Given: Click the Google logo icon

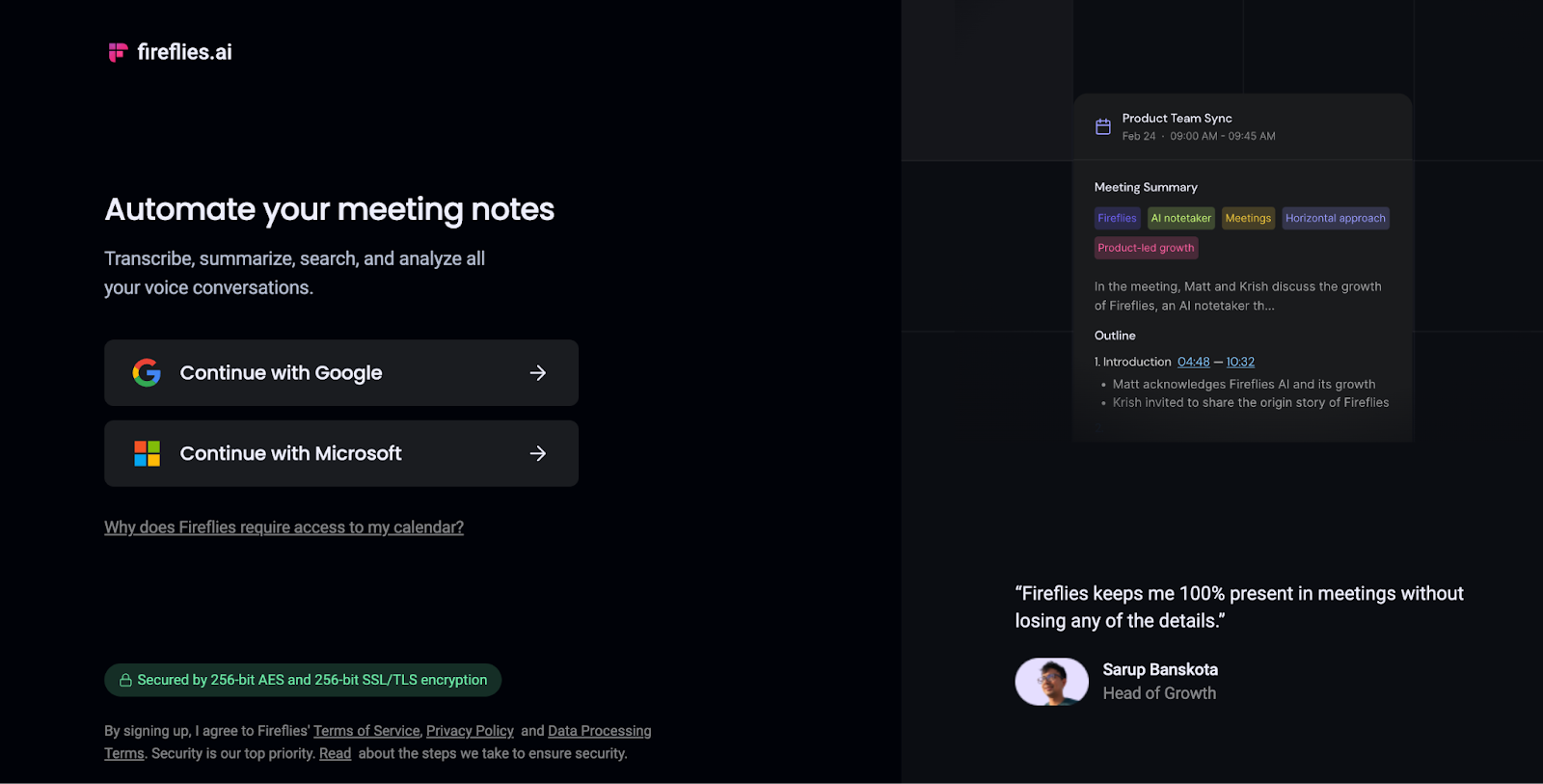Looking at the screenshot, I should [147, 372].
